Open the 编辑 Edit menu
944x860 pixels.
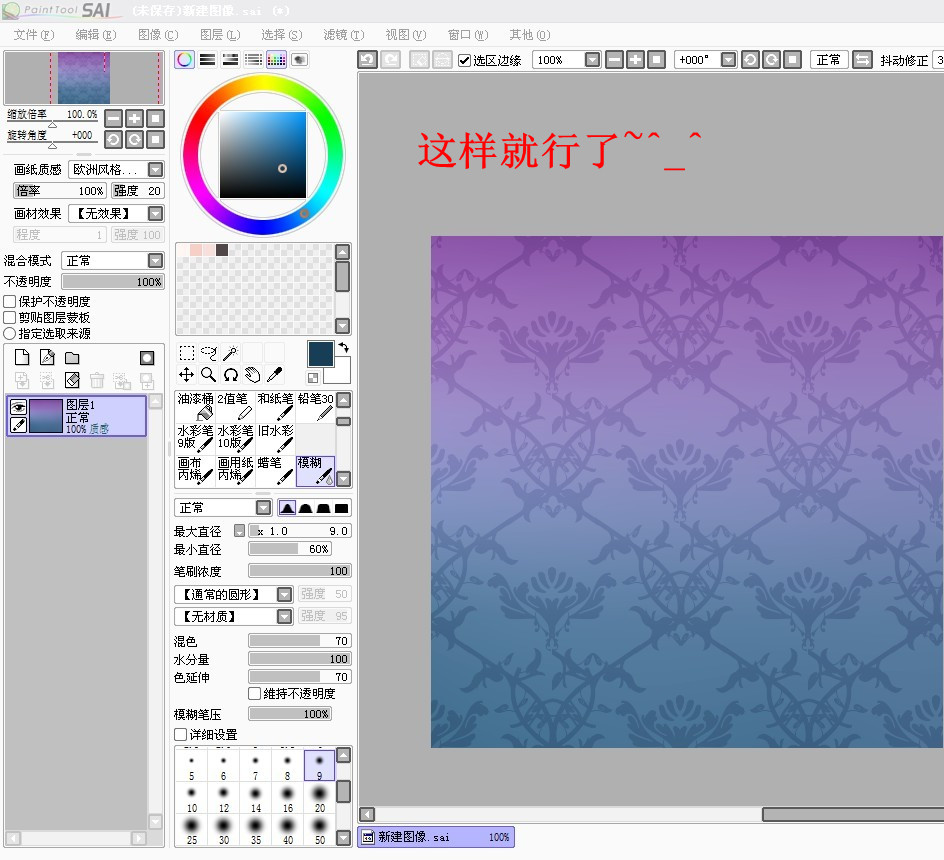tap(96, 35)
